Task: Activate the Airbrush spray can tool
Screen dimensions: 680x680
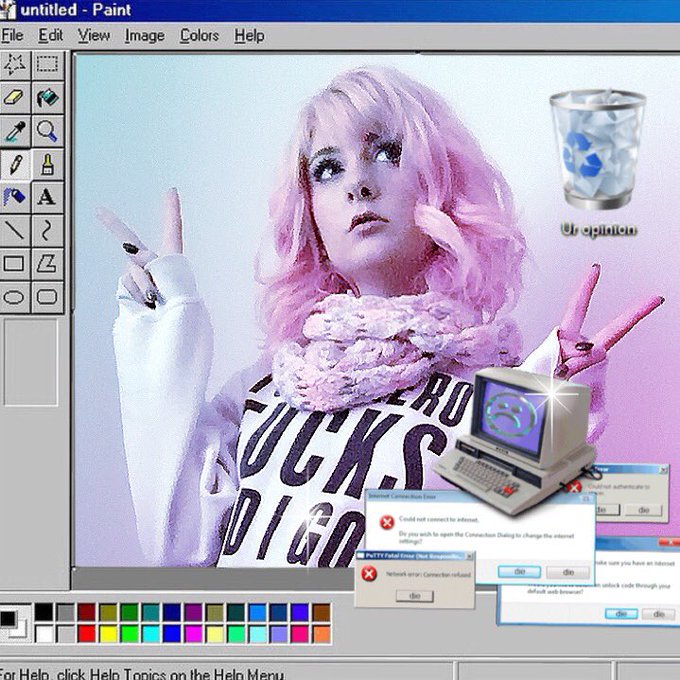Action: pos(15,197)
